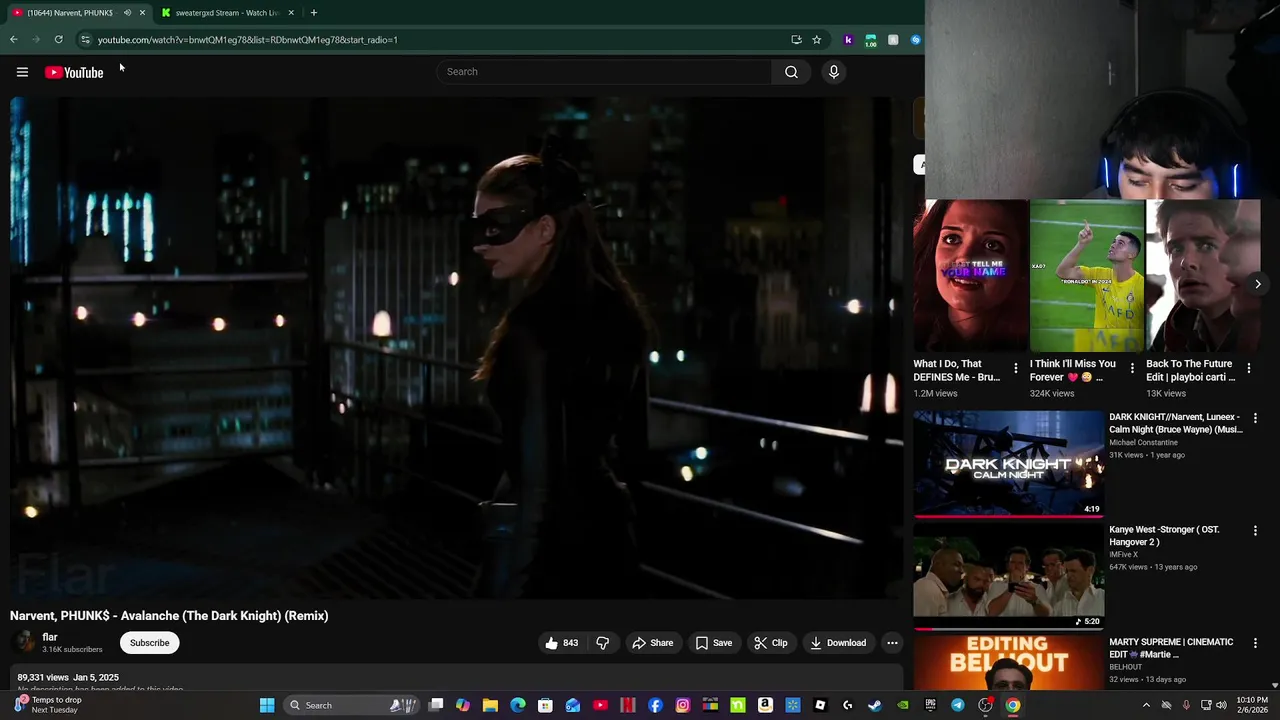1280x720 pixels.
Task: Download the Avalanche remix video
Action: (838, 643)
